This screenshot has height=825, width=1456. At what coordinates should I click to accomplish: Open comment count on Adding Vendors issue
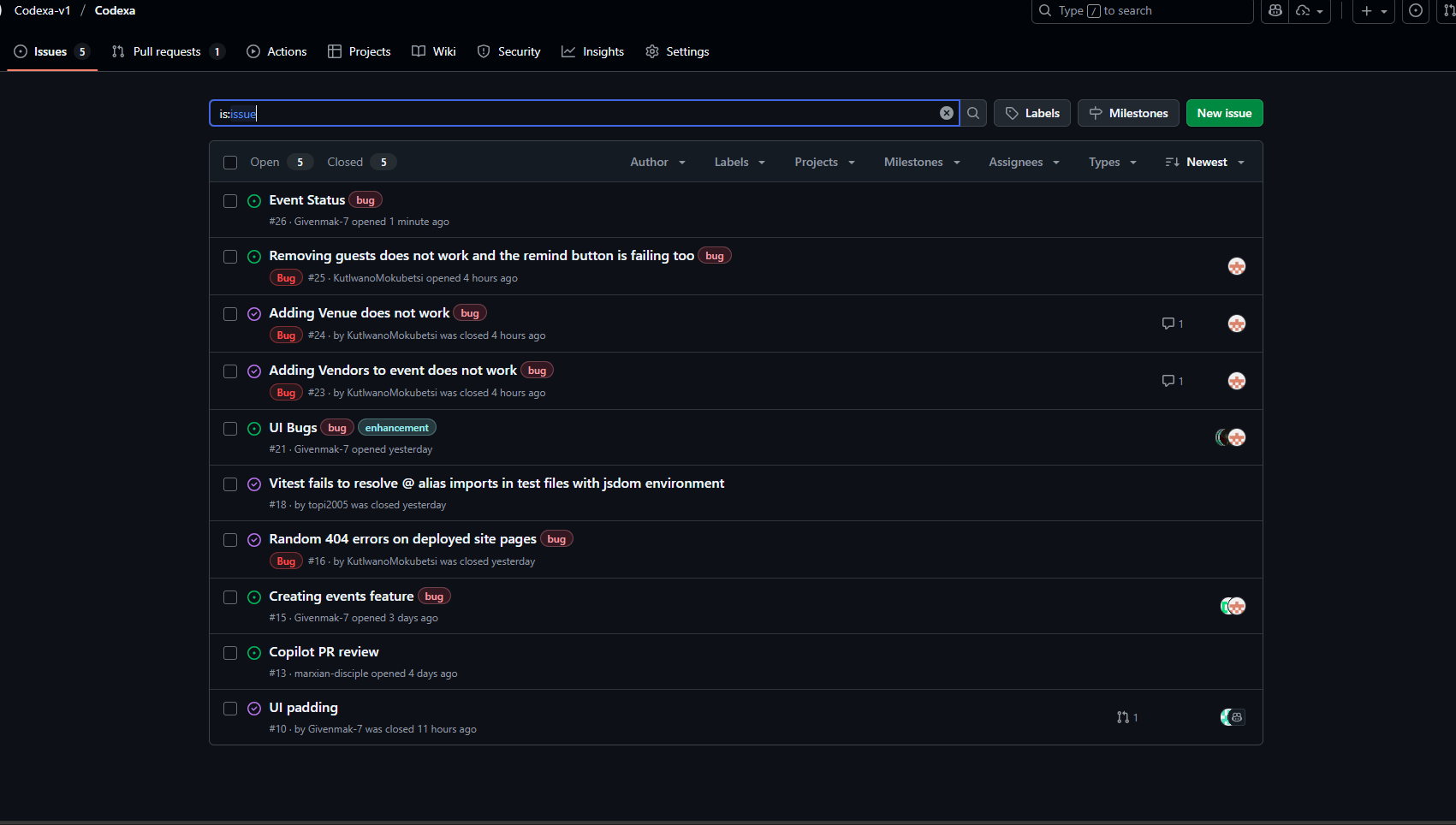tap(1173, 381)
